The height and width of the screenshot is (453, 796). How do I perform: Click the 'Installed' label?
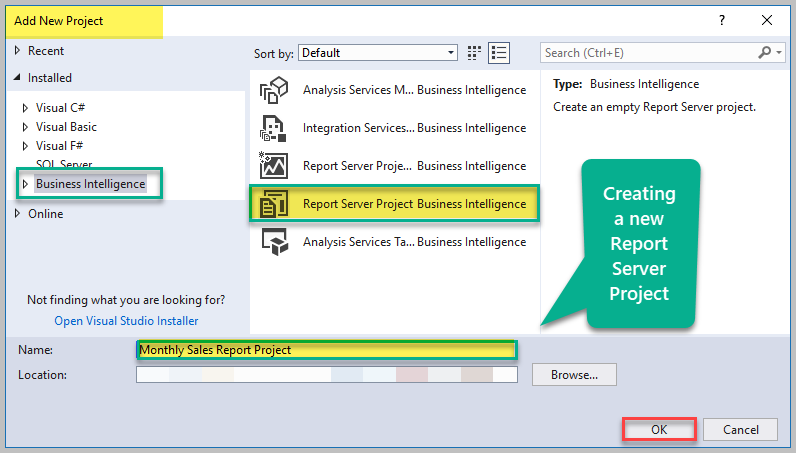pyautogui.click(x=50, y=78)
